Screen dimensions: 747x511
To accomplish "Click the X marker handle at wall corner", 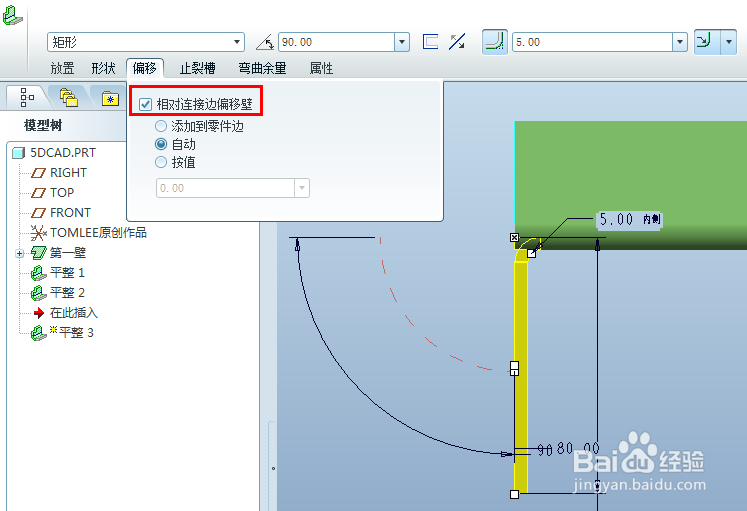I will (x=514, y=237).
